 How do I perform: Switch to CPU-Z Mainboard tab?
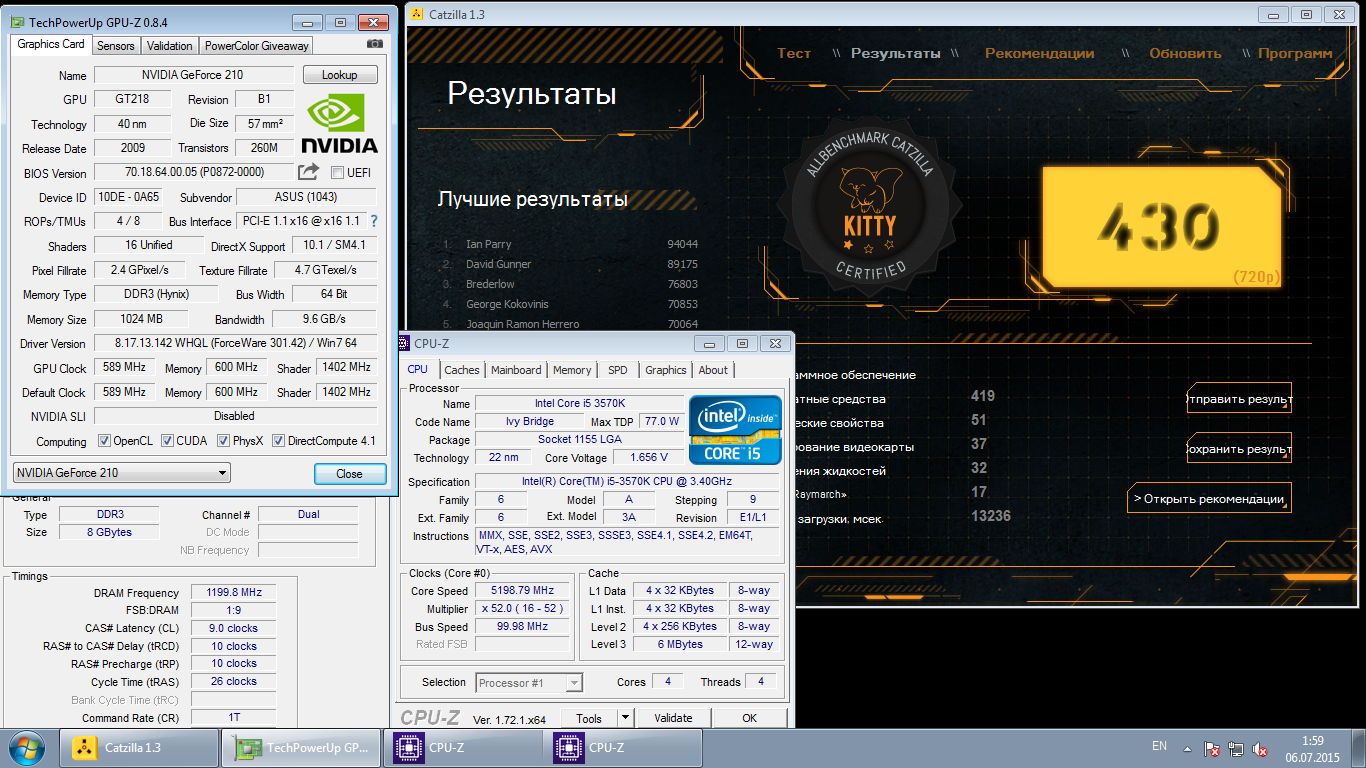click(516, 370)
